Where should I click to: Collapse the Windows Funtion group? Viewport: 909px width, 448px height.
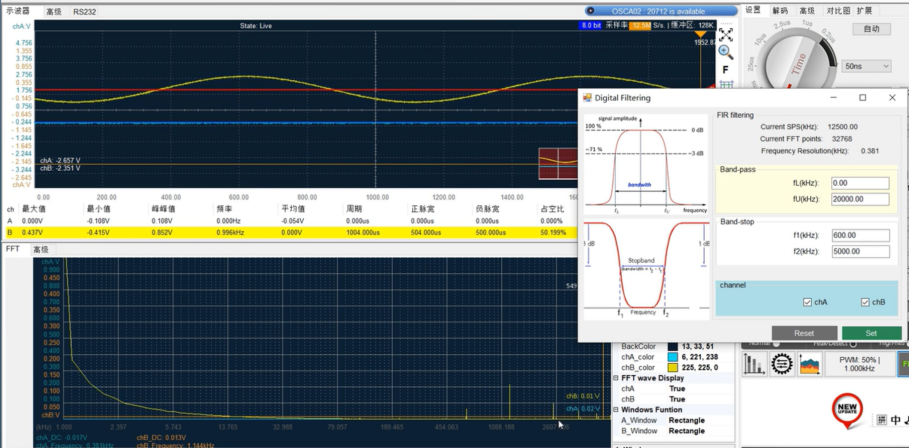pos(616,409)
